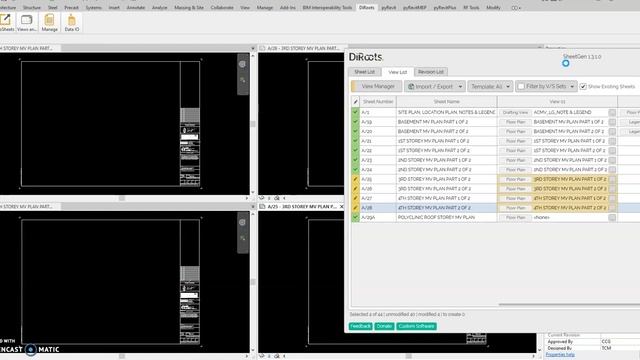Click the View Manager button

click(x=376, y=87)
